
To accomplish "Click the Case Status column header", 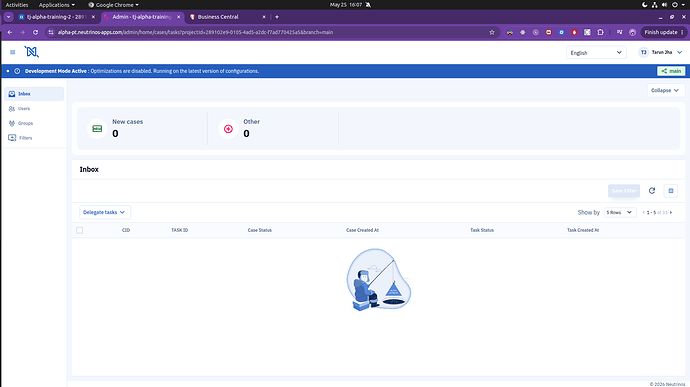I will 260,230.
